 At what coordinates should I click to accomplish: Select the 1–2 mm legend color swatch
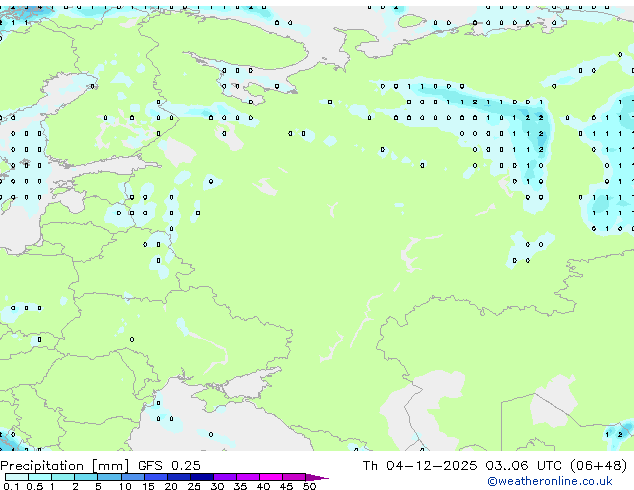[63, 477]
